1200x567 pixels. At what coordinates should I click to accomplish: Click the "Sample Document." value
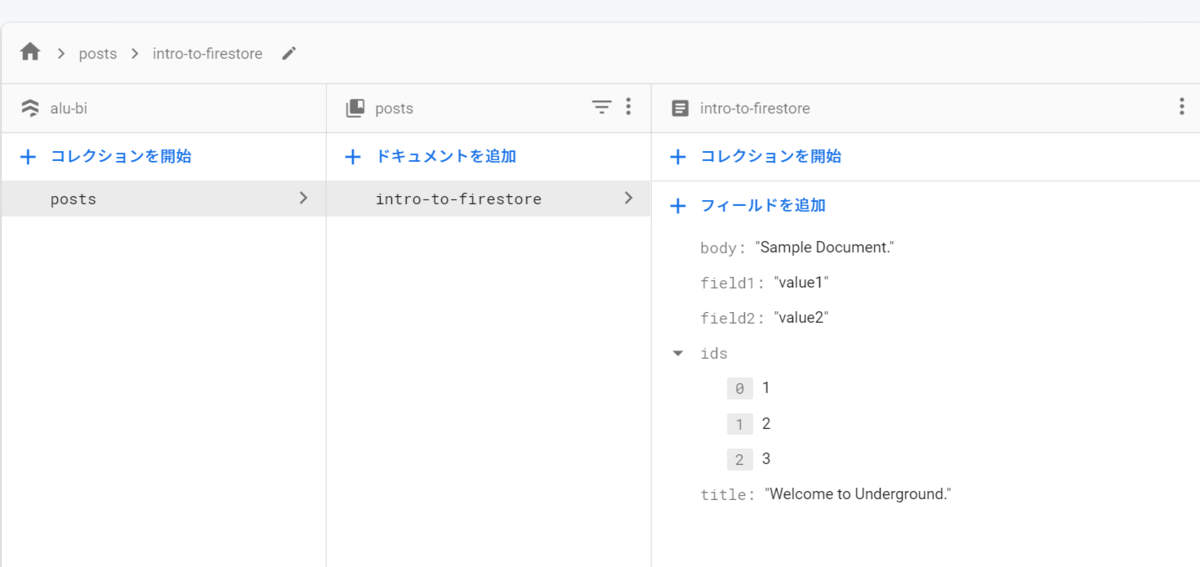pos(824,247)
